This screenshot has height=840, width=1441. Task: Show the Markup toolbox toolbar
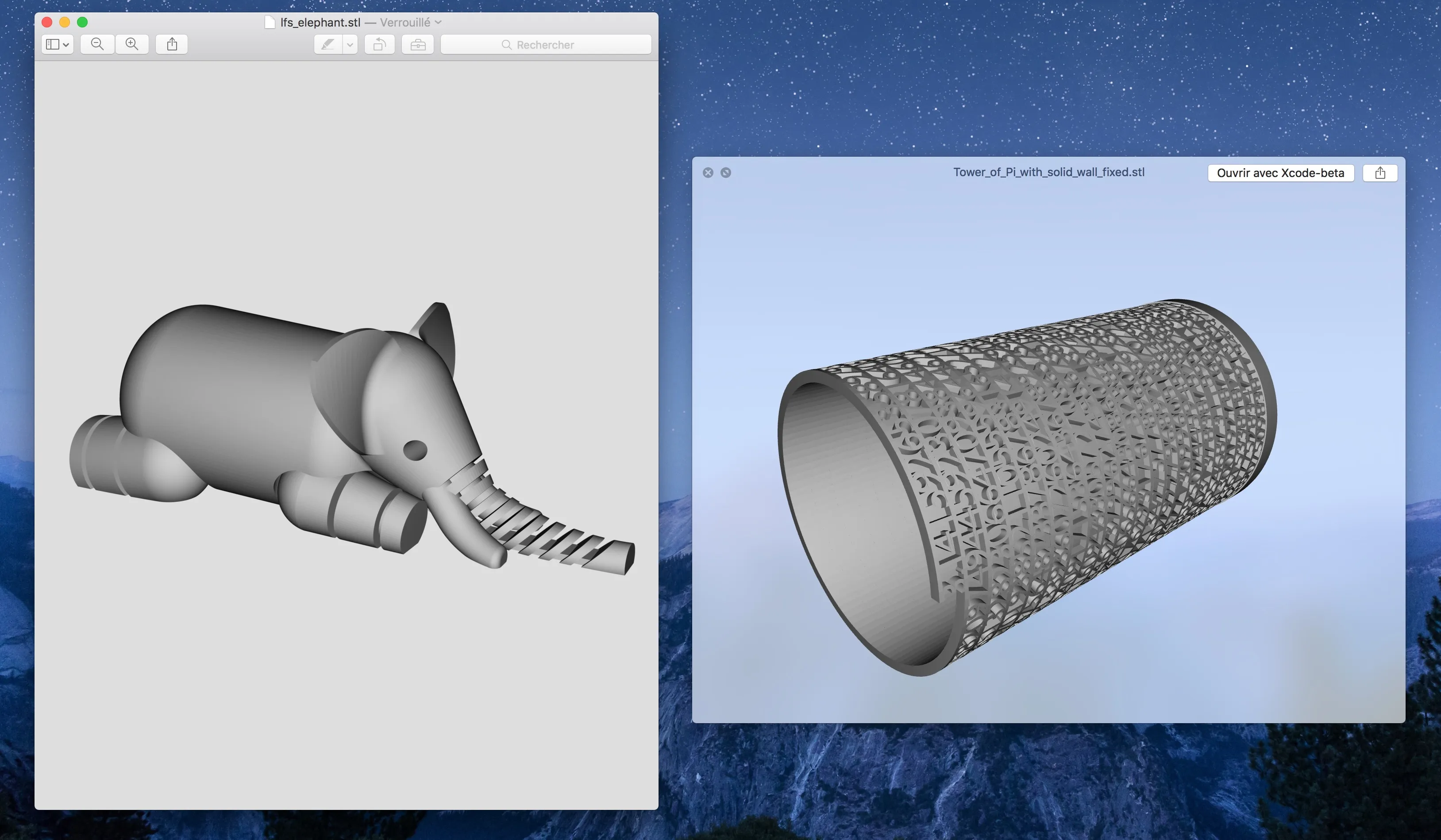click(x=417, y=44)
